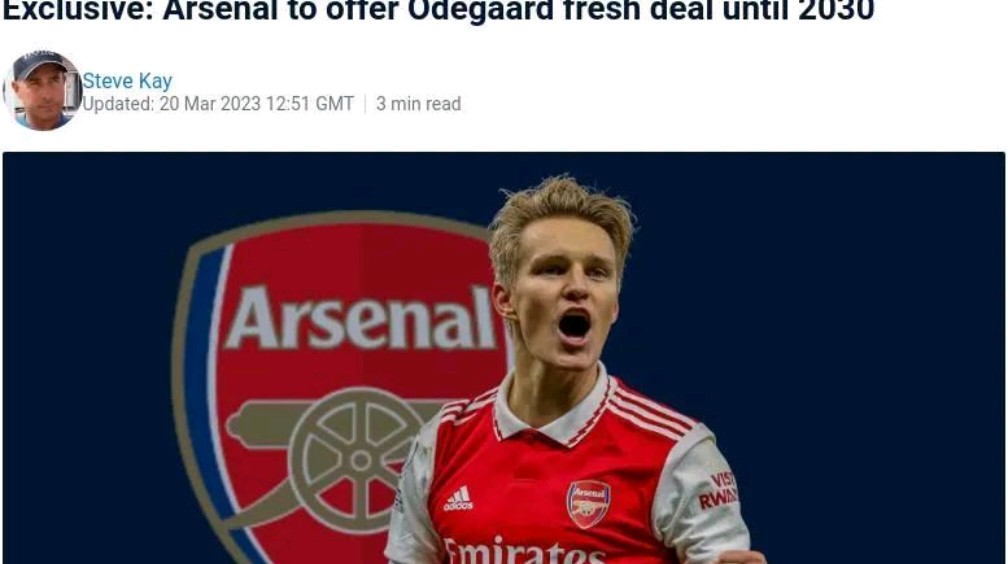Viewport: 1008px width, 564px height.
Task: Open the Odegaard fresh deal headline
Action: (438, 11)
